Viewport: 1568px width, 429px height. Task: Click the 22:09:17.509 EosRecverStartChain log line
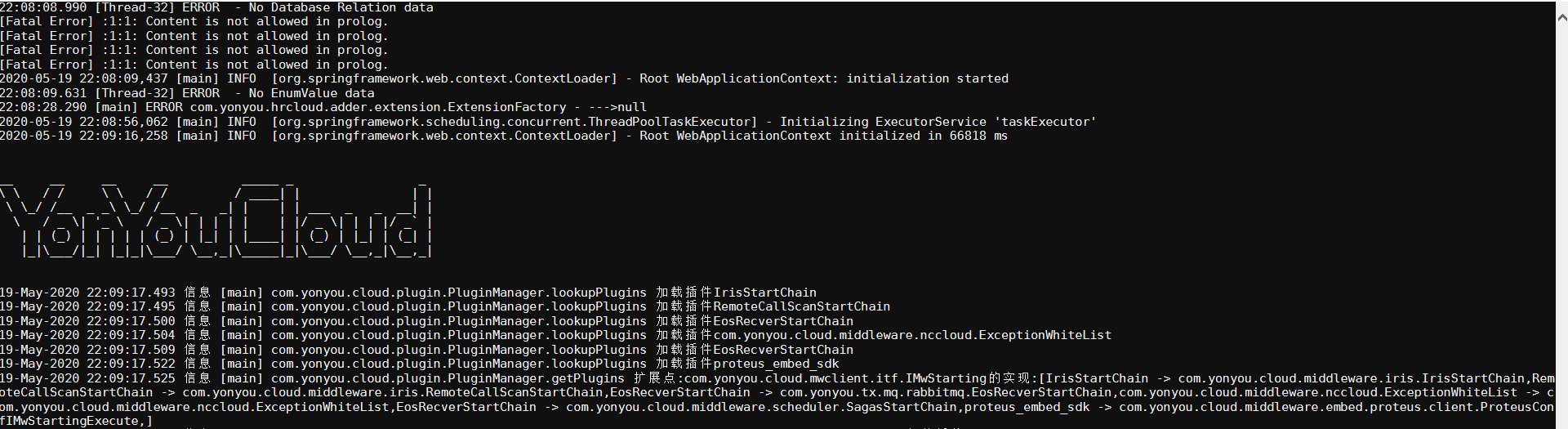pyautogui.click(x=425, y=350)
